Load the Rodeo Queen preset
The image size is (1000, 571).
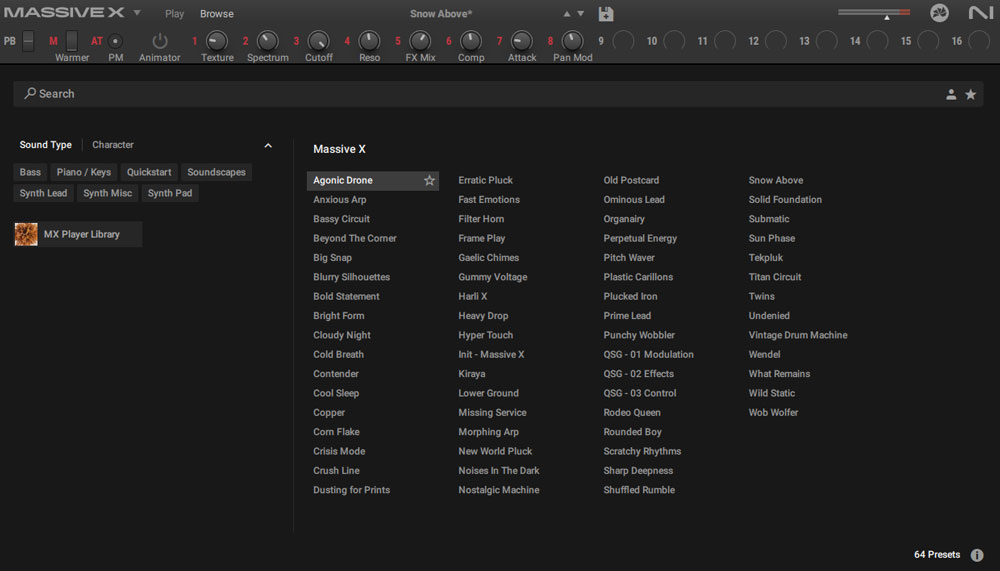tap(632, 413)
